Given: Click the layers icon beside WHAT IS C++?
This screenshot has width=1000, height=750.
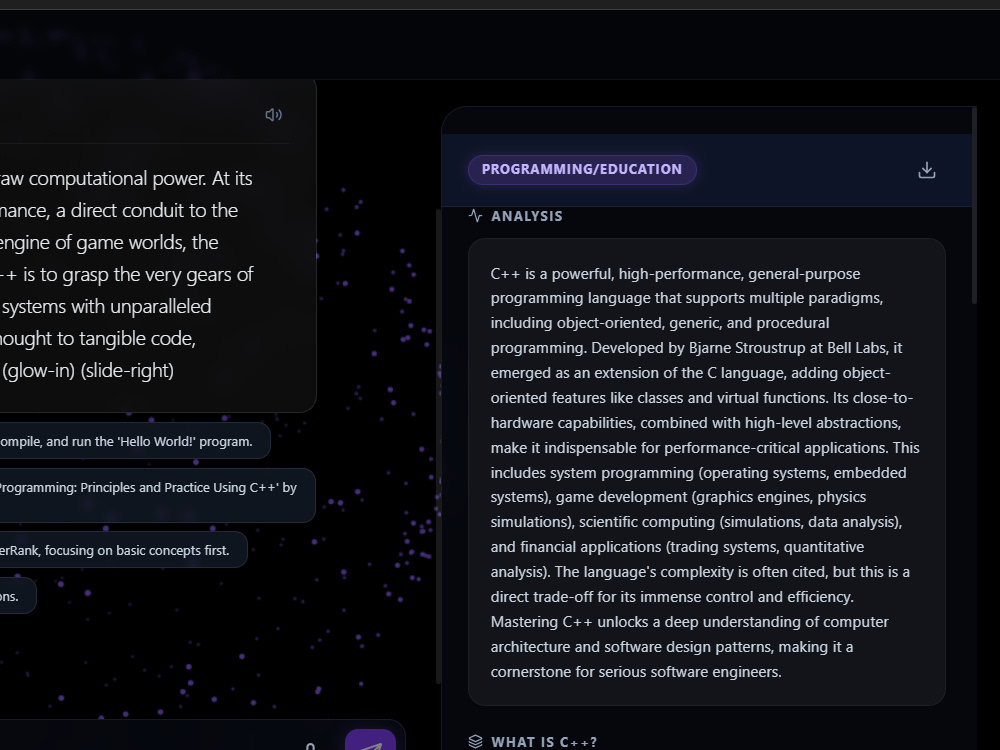Looking at the screenshot, I should 475,741.
